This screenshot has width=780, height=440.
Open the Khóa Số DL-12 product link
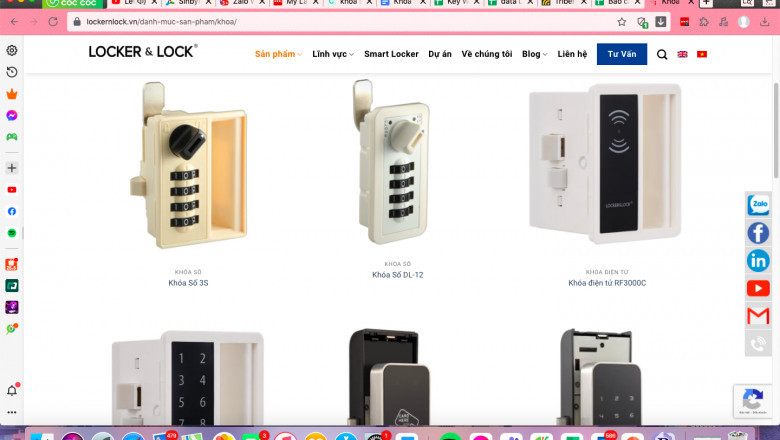[397, 274]
